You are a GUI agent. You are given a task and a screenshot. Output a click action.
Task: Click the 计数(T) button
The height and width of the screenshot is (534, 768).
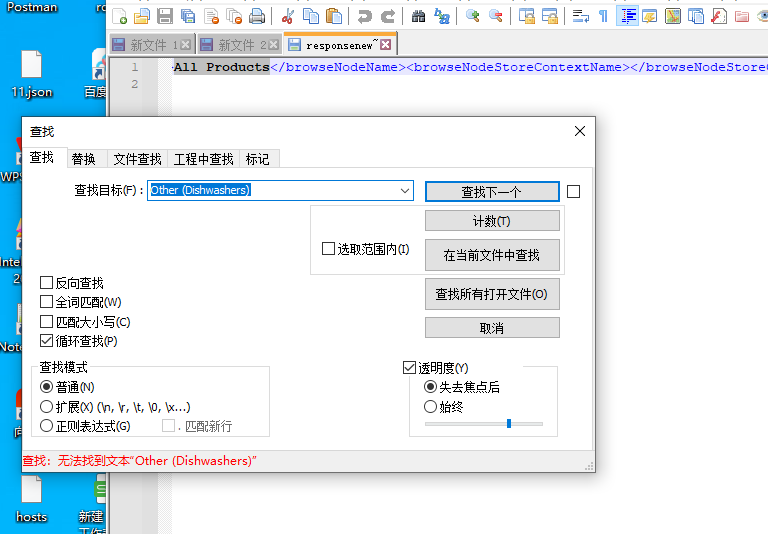(492, 221)
